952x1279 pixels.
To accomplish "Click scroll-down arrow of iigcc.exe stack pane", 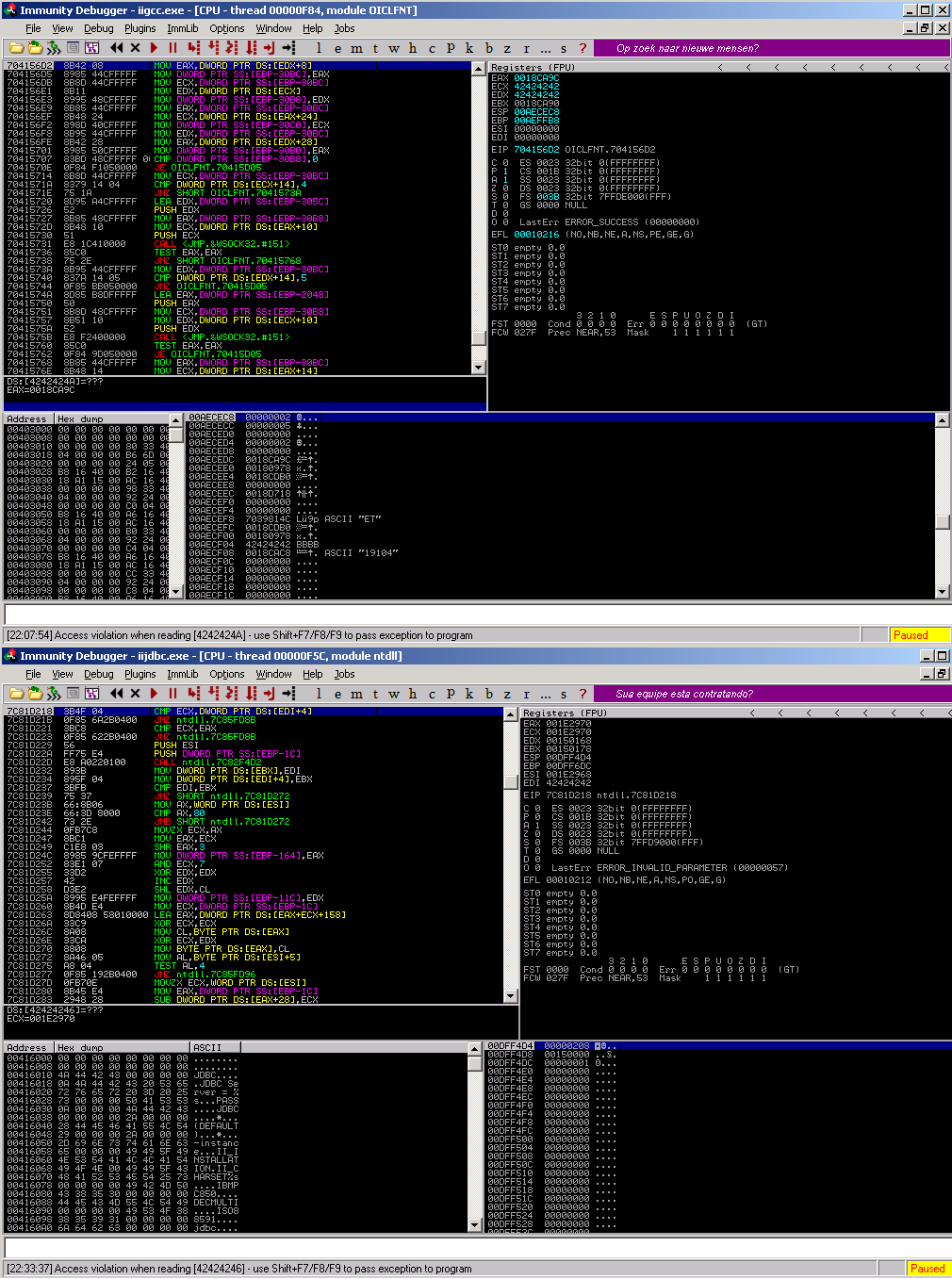I will click(943, 591).
